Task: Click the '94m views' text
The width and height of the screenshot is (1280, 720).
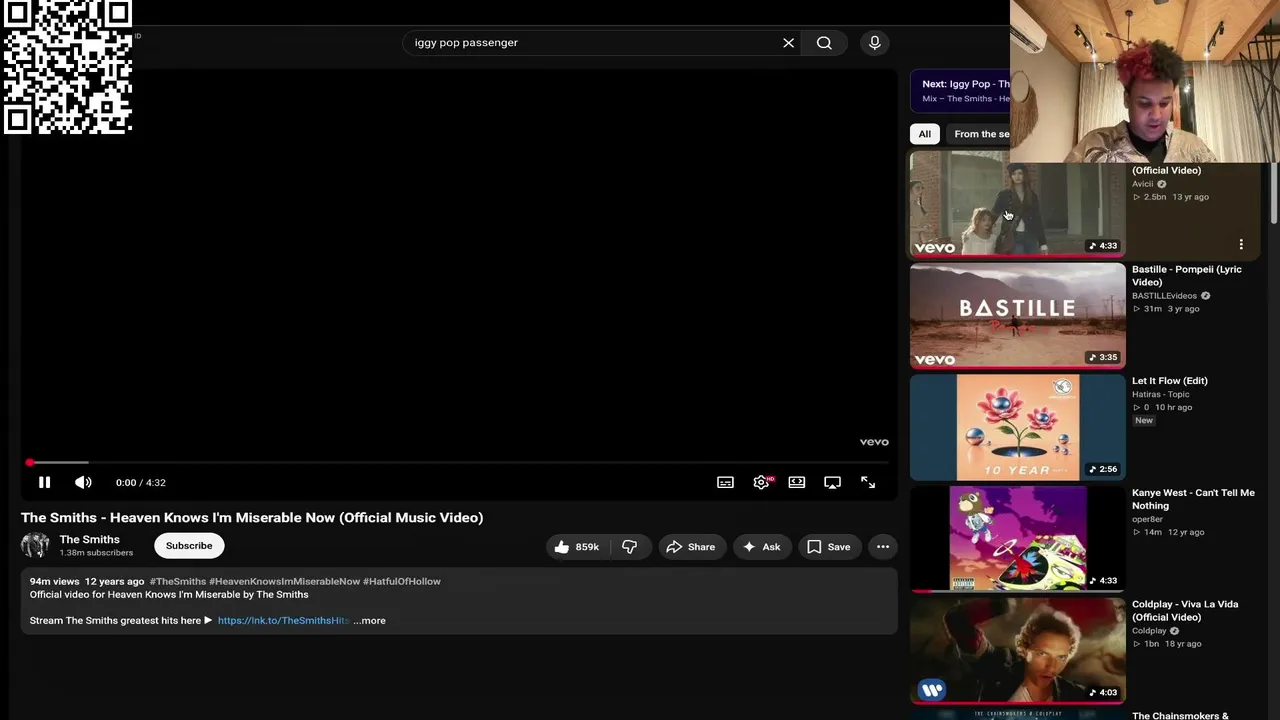Action: 54,581
